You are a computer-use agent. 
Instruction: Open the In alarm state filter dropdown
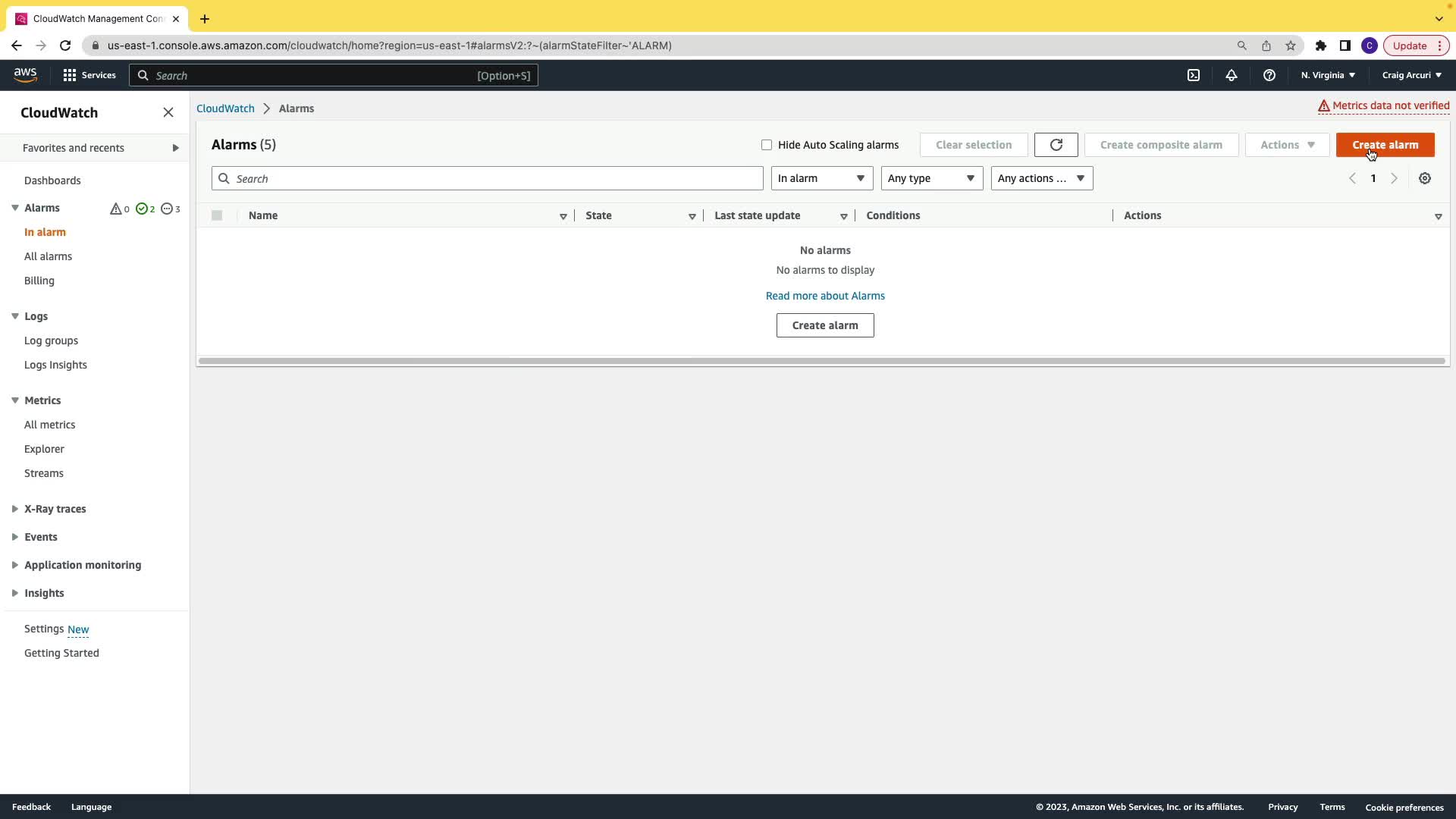(x=821, y=178)
